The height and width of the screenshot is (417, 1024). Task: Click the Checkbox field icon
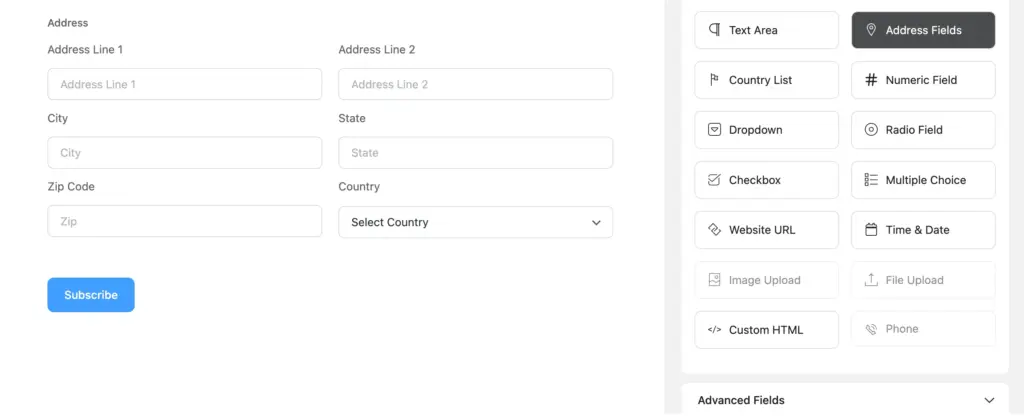click(x=714, y=180)
